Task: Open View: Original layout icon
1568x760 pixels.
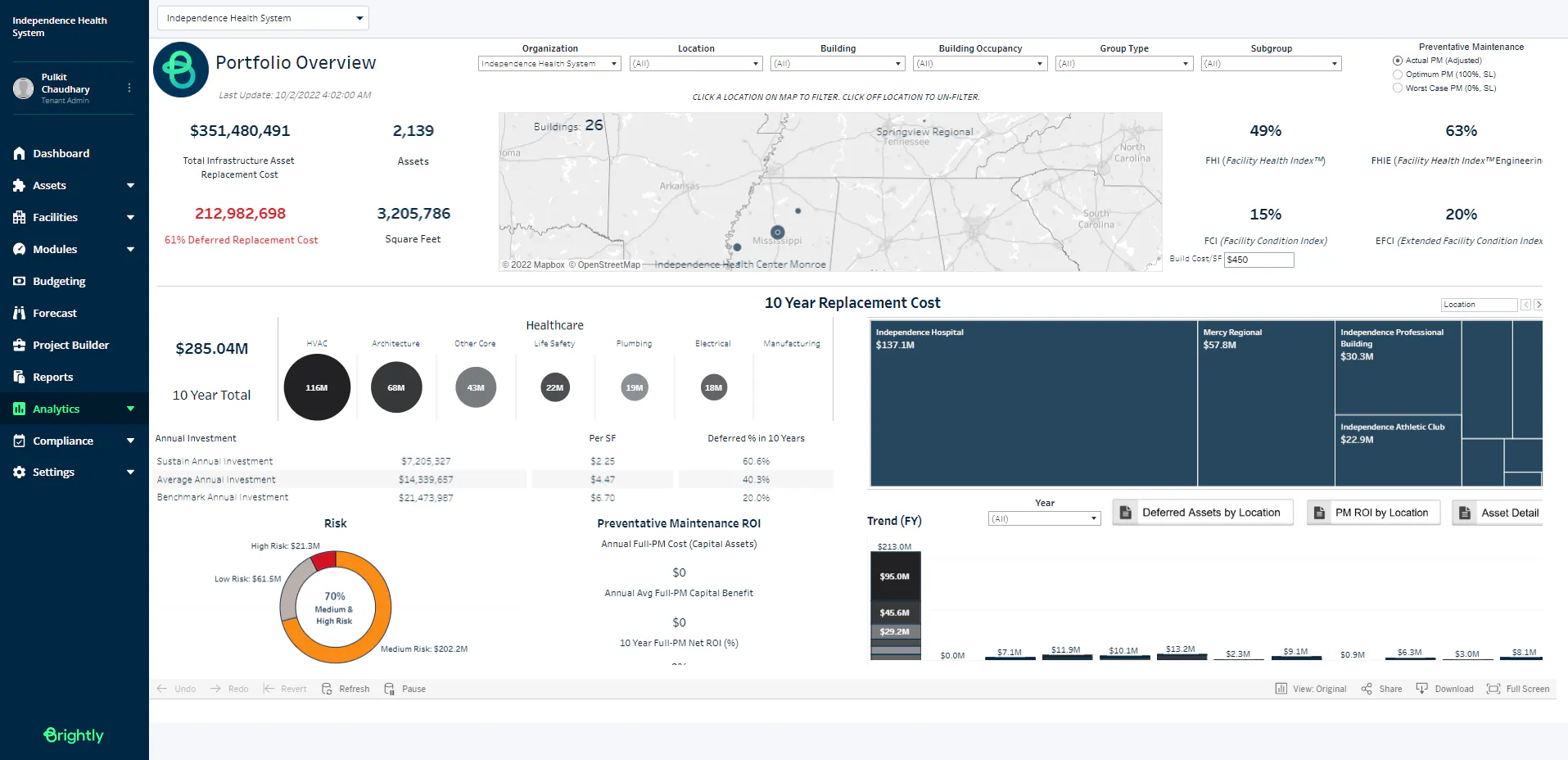Action: pyautogui.click(x=1281, y=689)
